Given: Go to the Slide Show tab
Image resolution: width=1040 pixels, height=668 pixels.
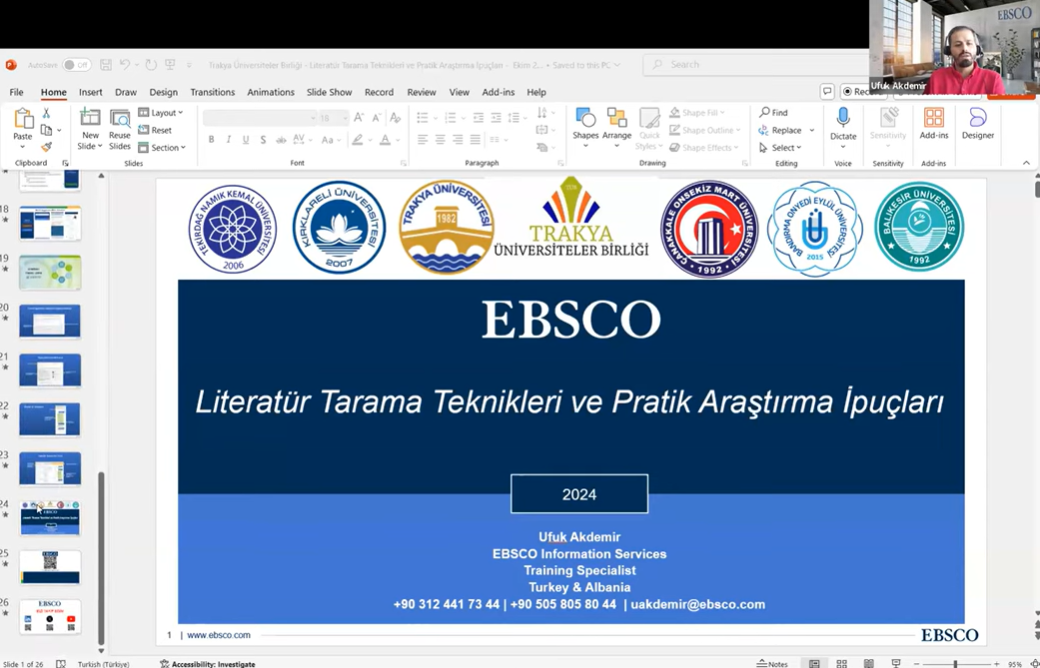Looking at the screenshot, I should tap(329, 92).
